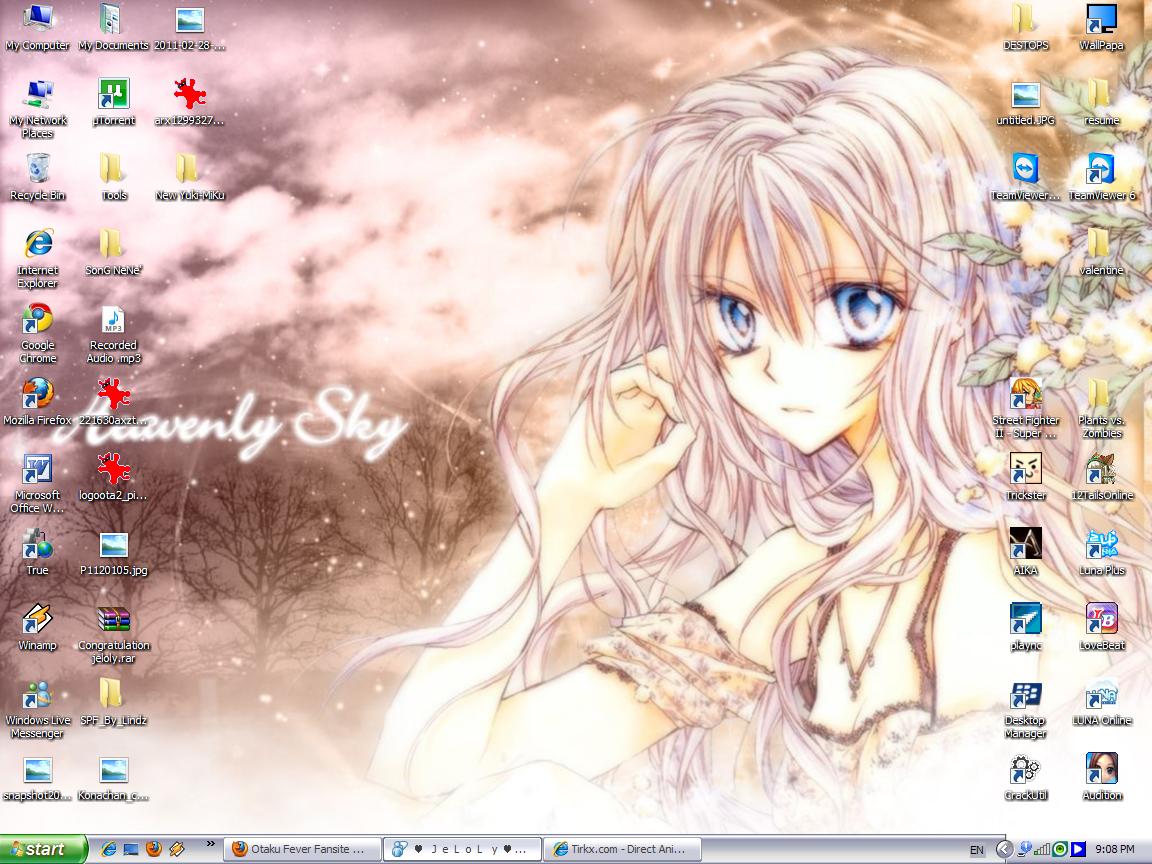Select the TeamViewer... desktop icon next to untitled.JPG column
The height and width of the screenshot is (864, 1152).
[x=1026, y=177]
